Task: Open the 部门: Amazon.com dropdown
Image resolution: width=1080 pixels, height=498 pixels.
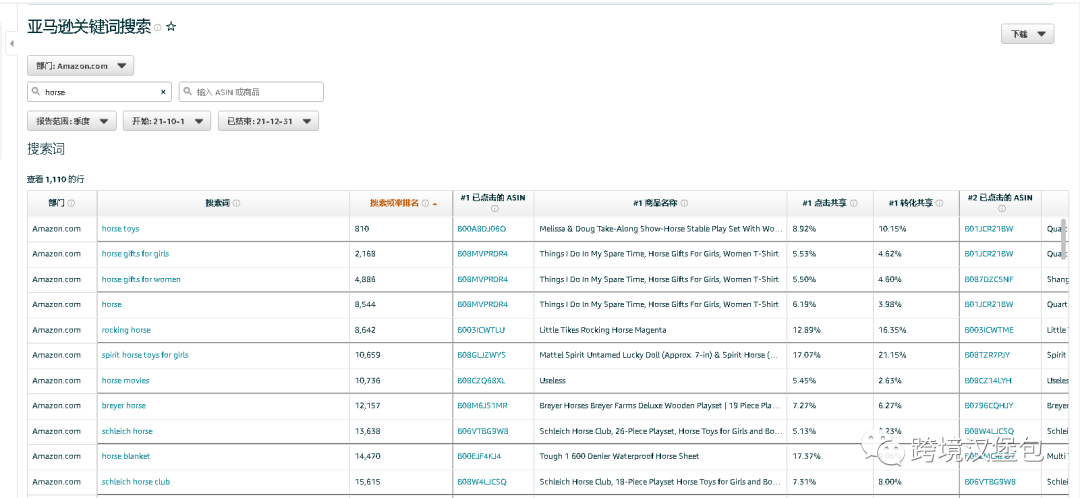Action: tap(81, 66)
